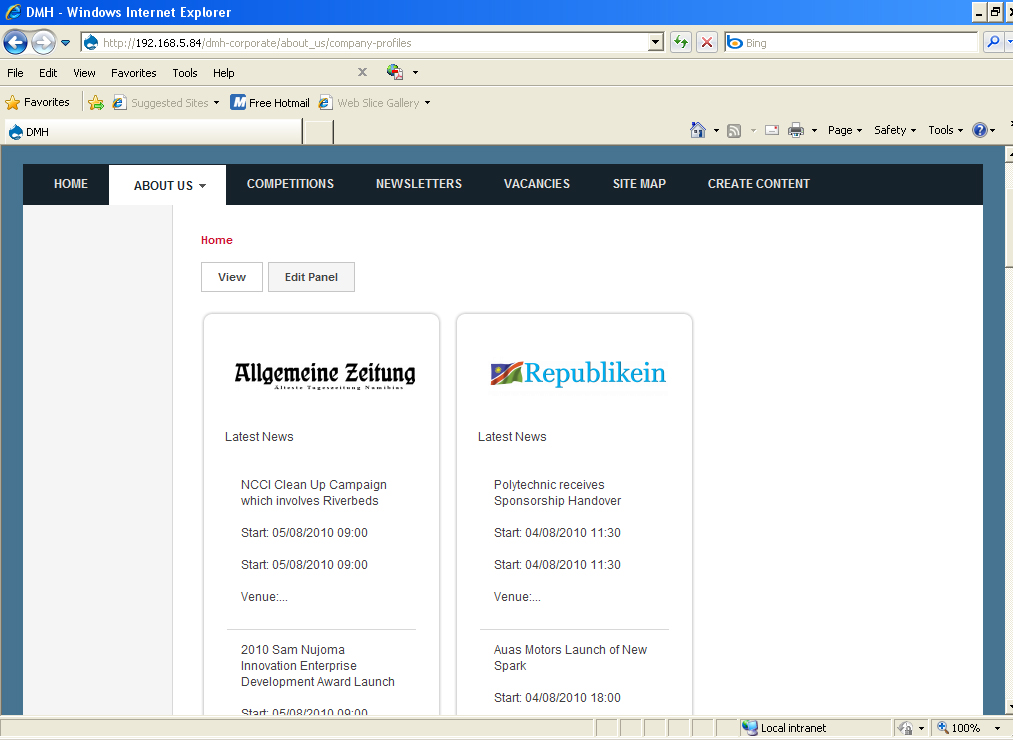1013x740 pixels.
Task: Click the Bing search magnifier button
Action: tap(992, 42)
